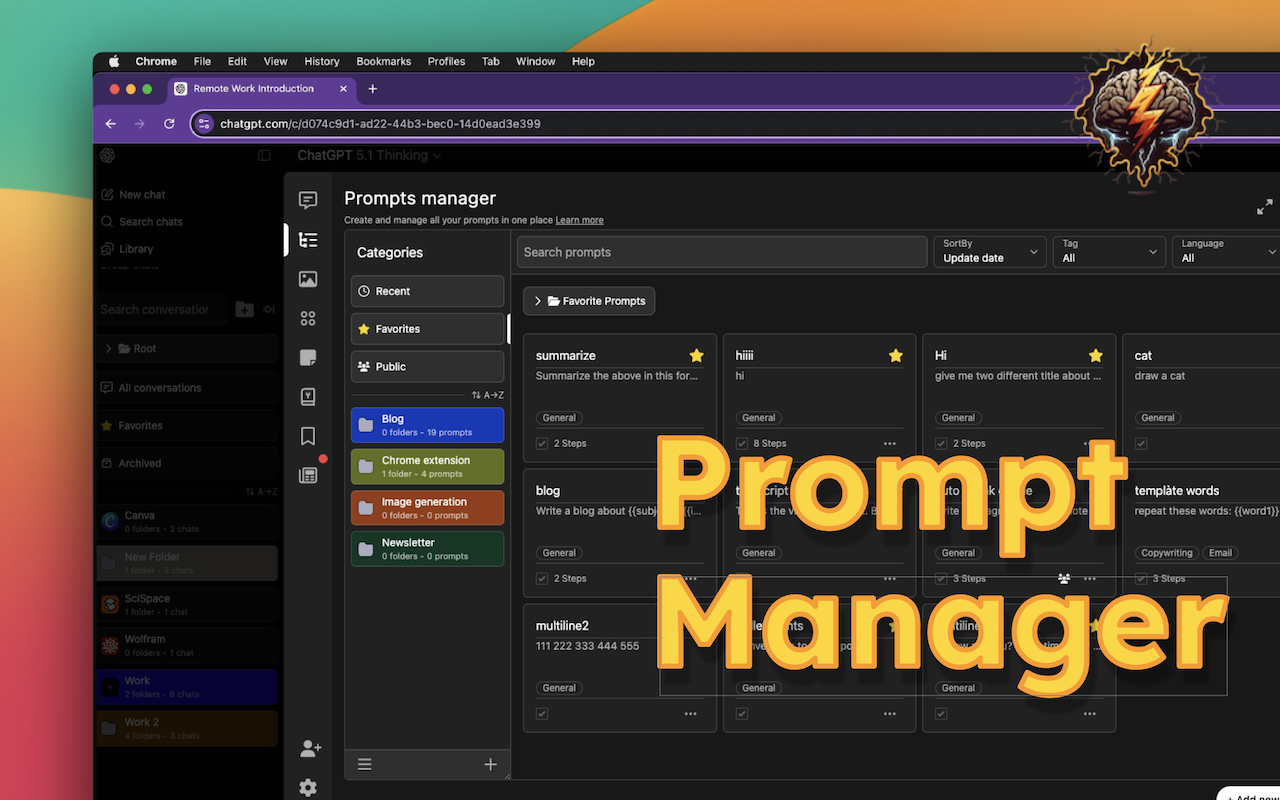Open the sticky notes icon in the manager sidebar
The height and width of the screenshot is (800, 1280).
pos(308,358)
